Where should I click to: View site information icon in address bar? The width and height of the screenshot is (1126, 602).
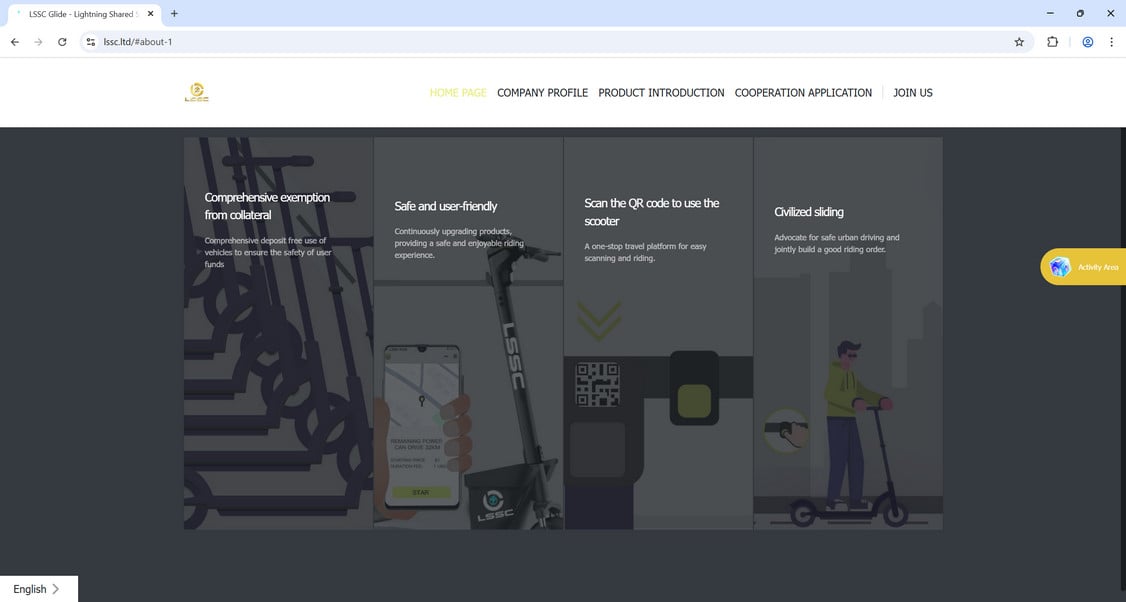tap(90, 42)
